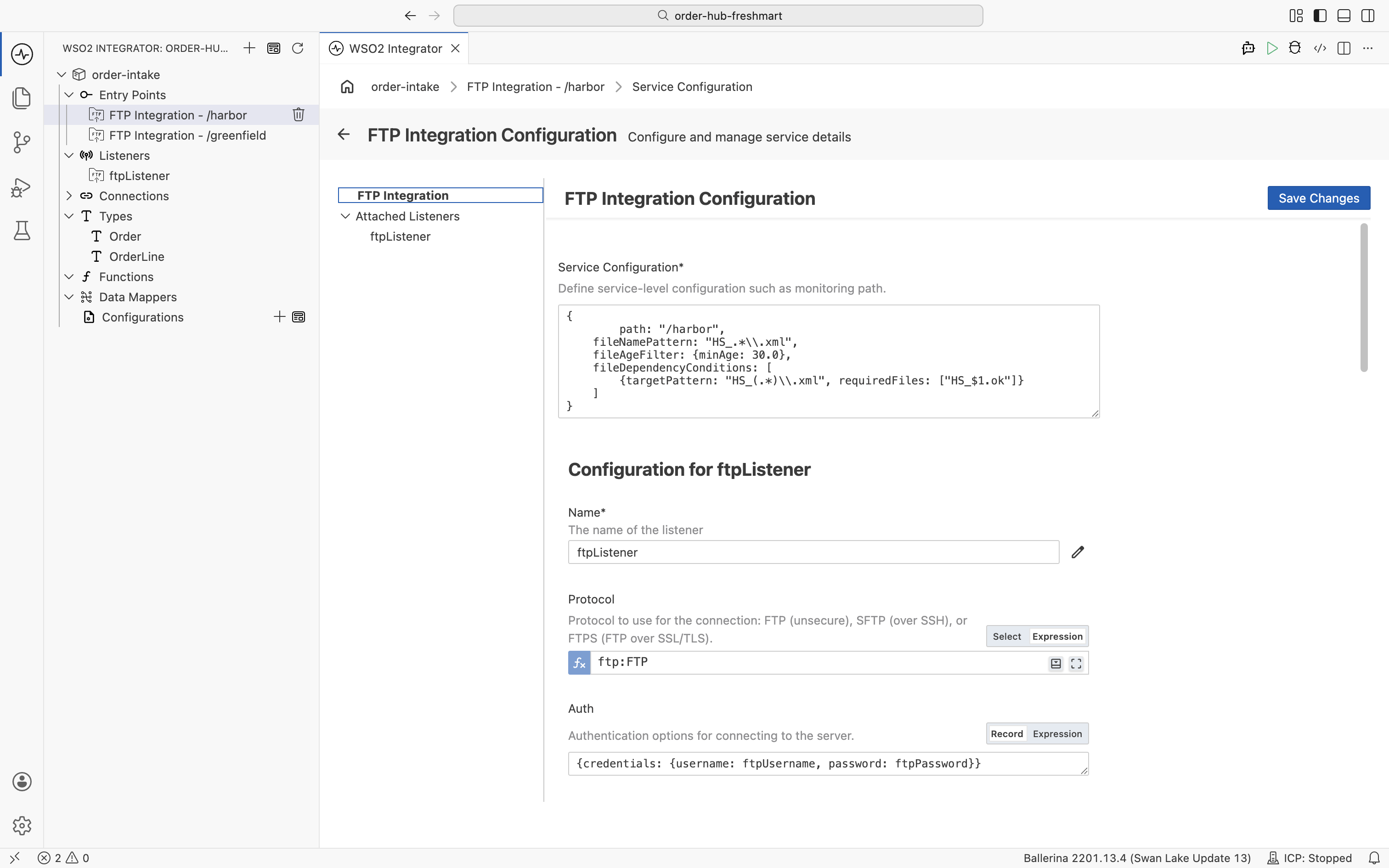The width and height of the screenshot is (1389, 868).
Task: Click Save Changes button
Action: click(x=1318, y=198)
